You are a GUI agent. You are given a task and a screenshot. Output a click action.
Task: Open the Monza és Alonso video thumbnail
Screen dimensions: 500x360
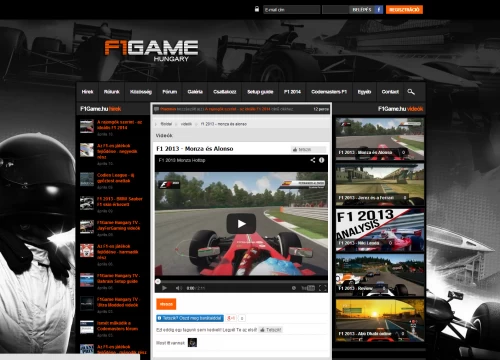(x=380, y=139)
